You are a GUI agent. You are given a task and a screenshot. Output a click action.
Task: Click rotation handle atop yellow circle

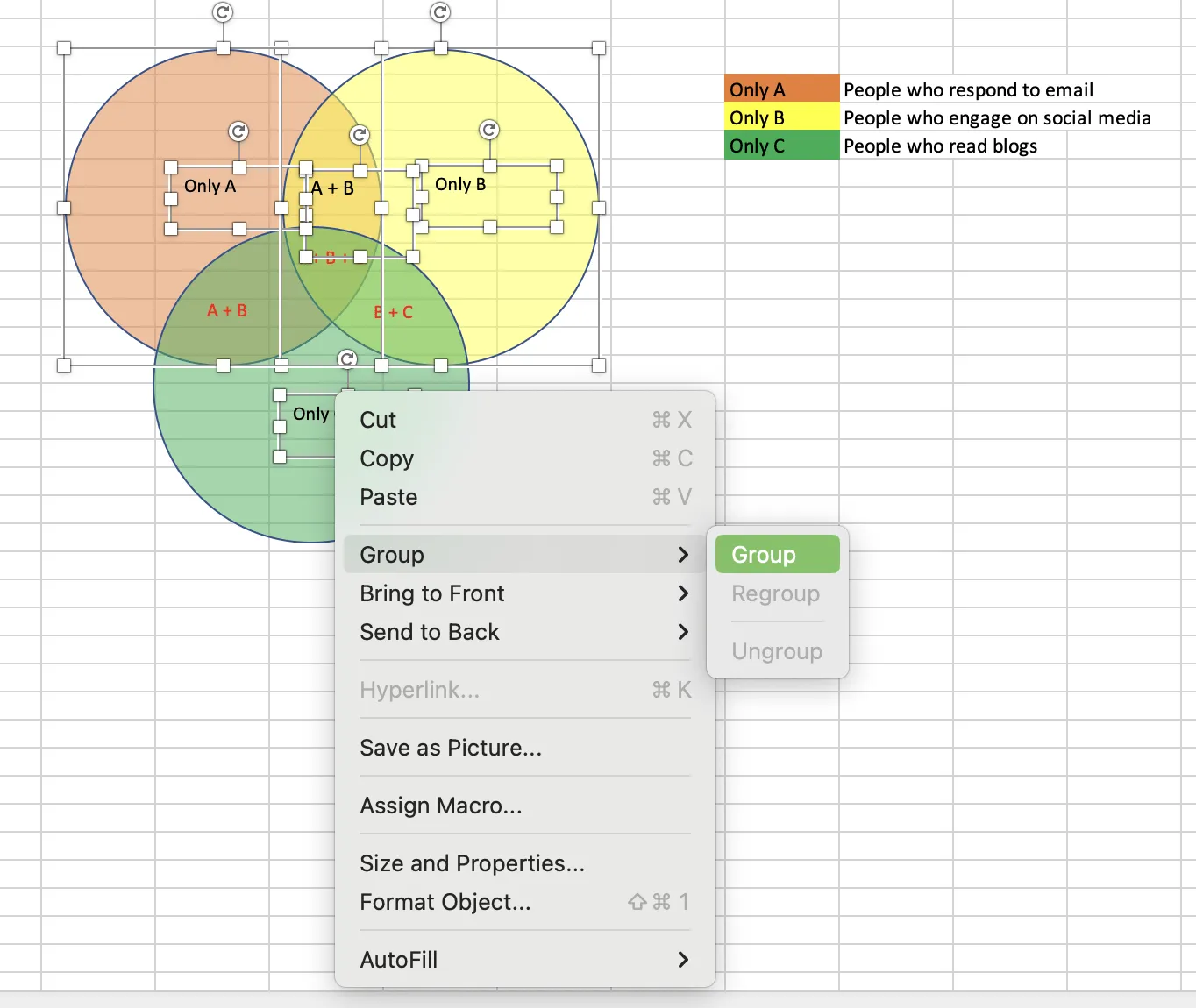[x=440, y=12]
